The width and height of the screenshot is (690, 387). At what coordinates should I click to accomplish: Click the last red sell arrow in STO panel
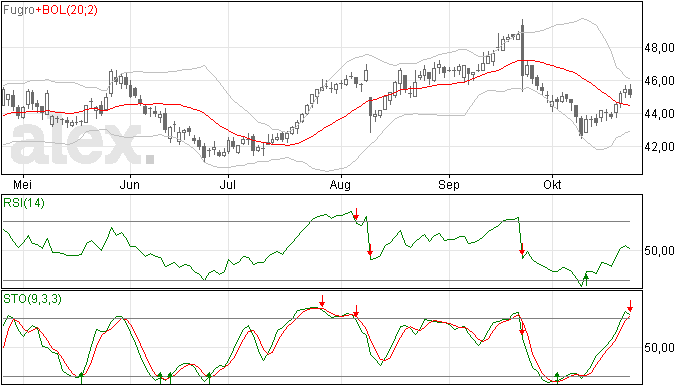coord(630,306)
